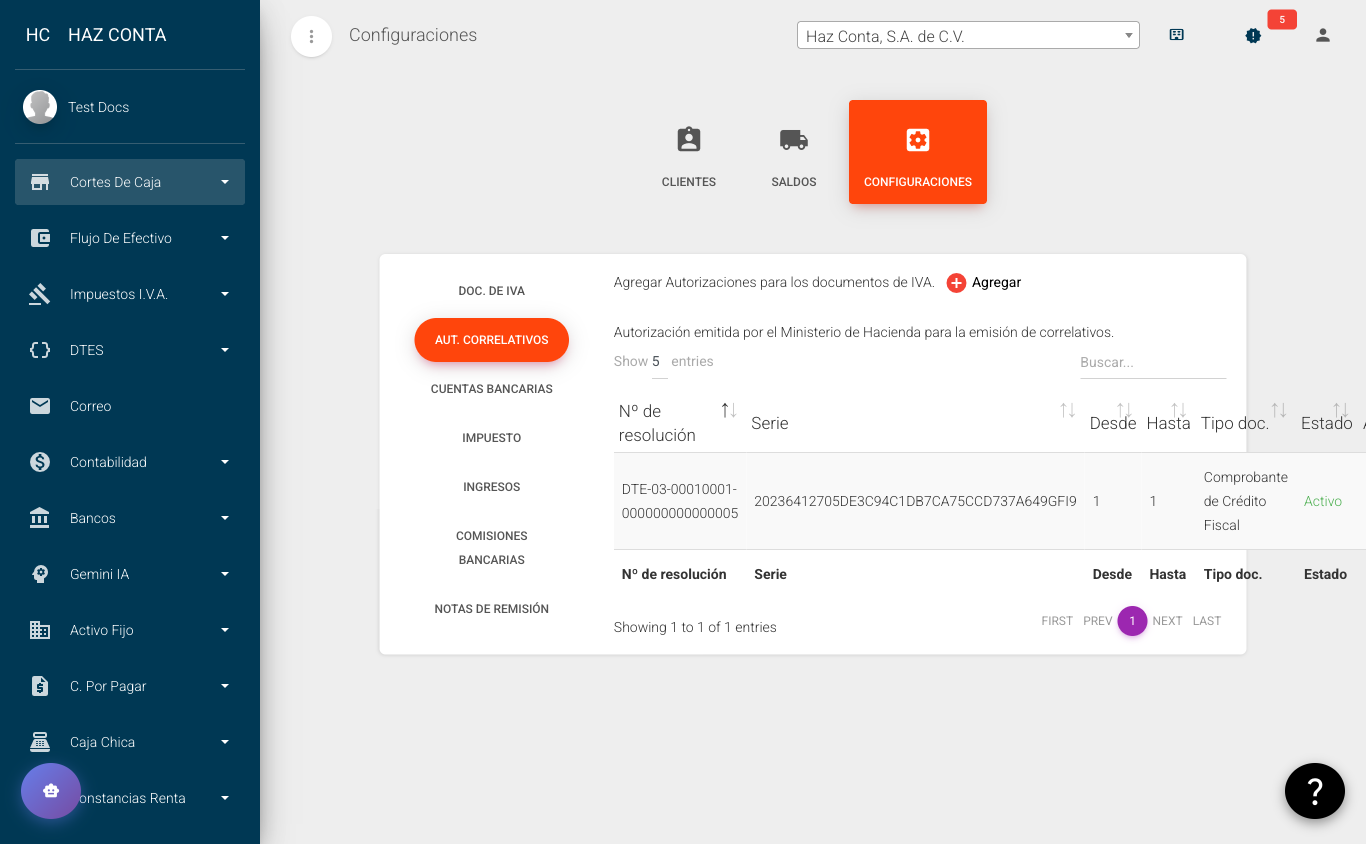Open the purple floating assistant button
This screenshot has width=1366, height=844.
50,791
